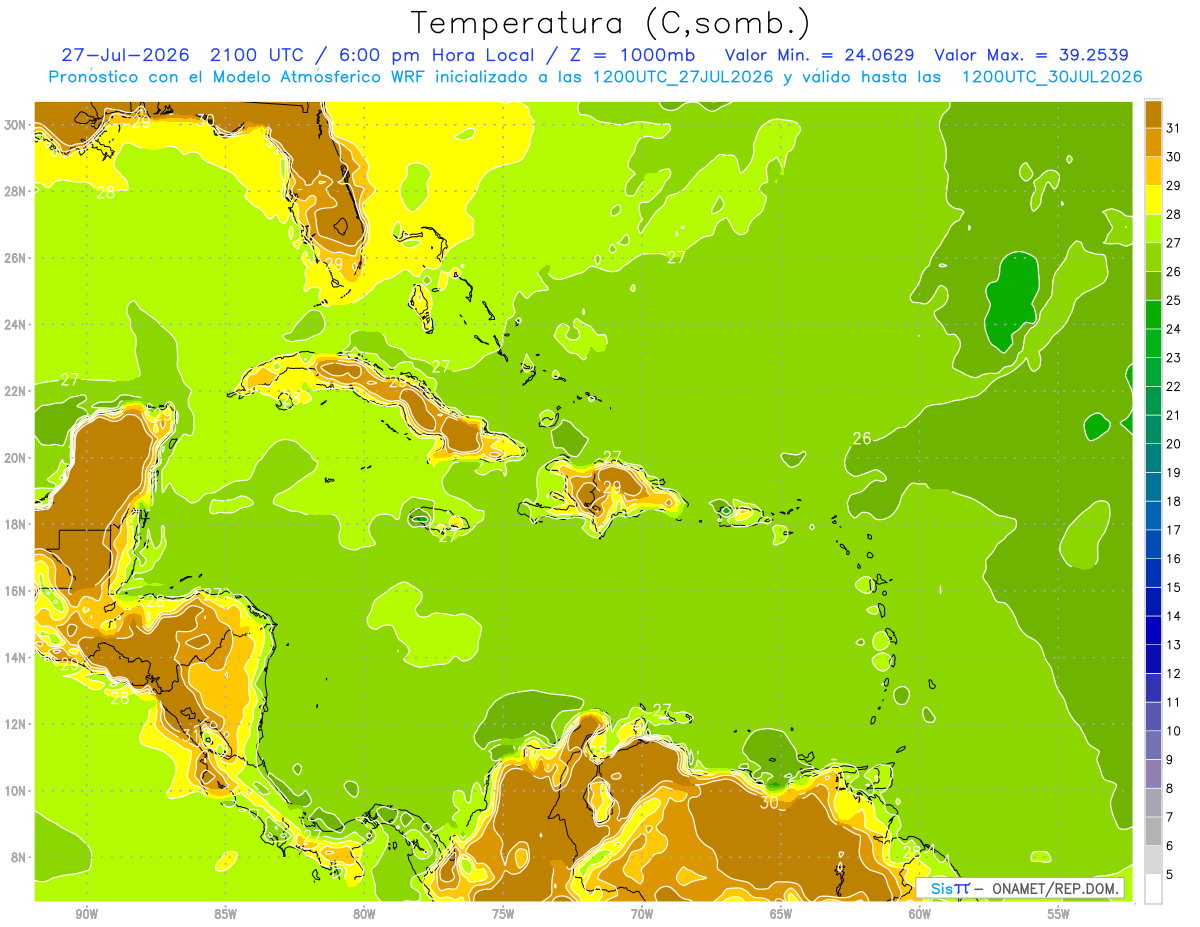Click the "26N" latitude axis label
Viewport: 1200px width, 927px height.
17,258
